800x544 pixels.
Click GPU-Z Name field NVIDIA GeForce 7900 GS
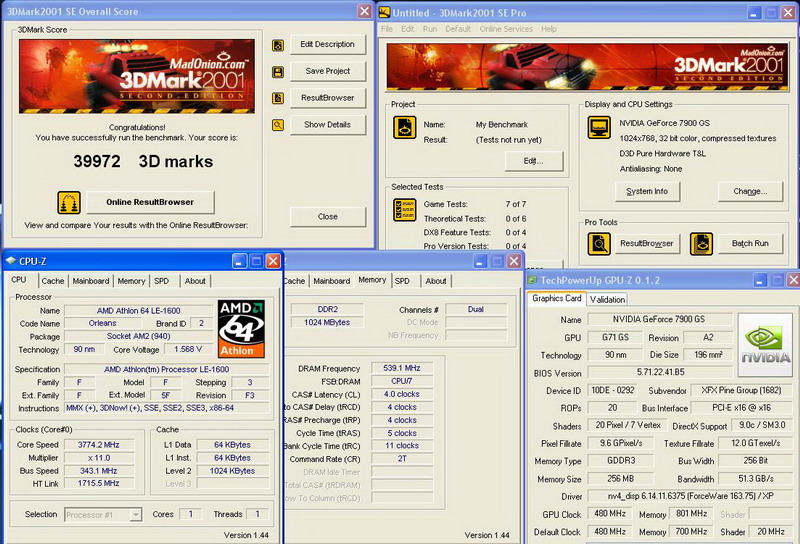(x=659, y=319)
